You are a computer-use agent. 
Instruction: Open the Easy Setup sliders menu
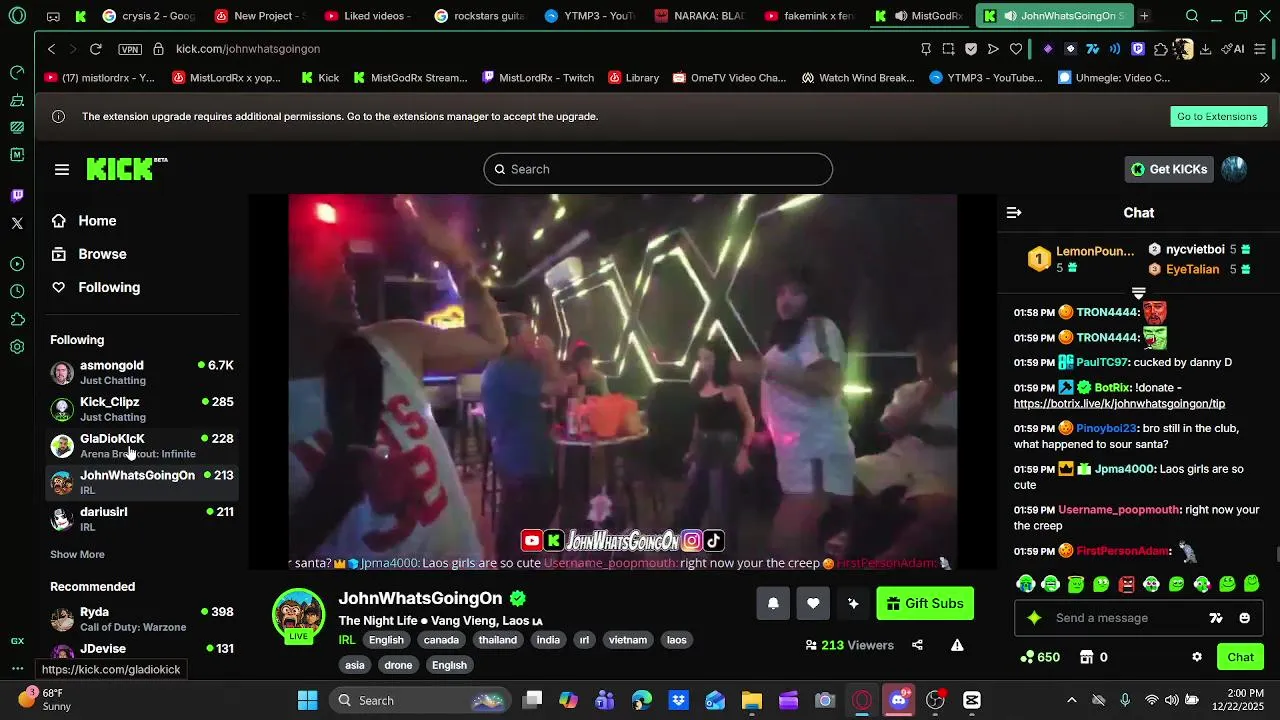(1260, 49)
